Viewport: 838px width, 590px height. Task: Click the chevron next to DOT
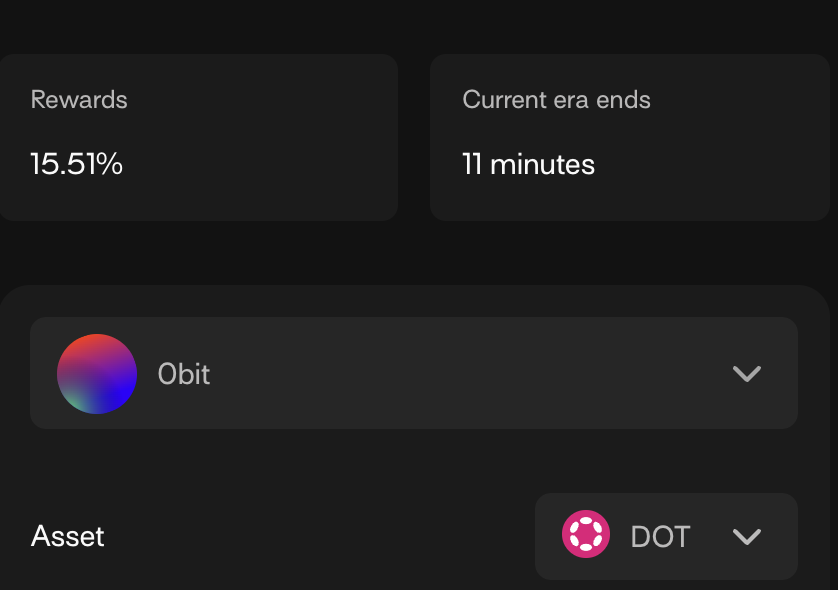[744, 536]
